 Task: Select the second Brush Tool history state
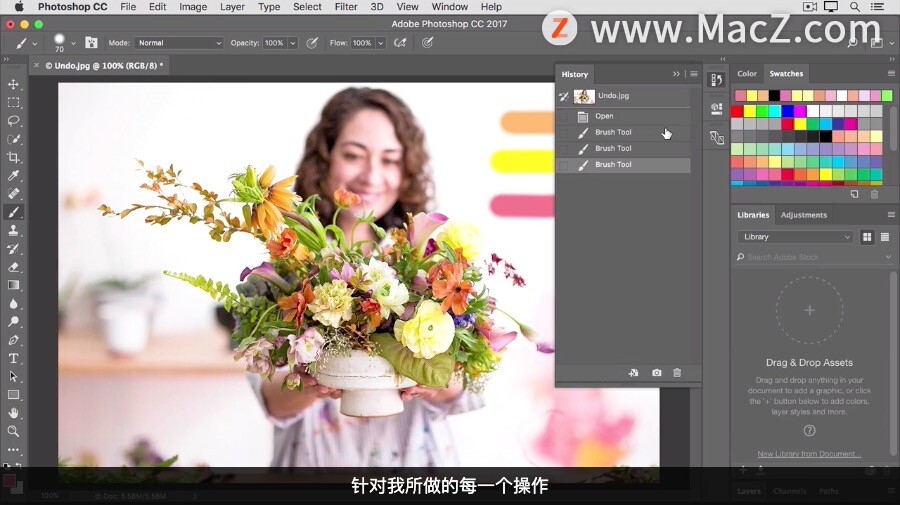[623, 149]
